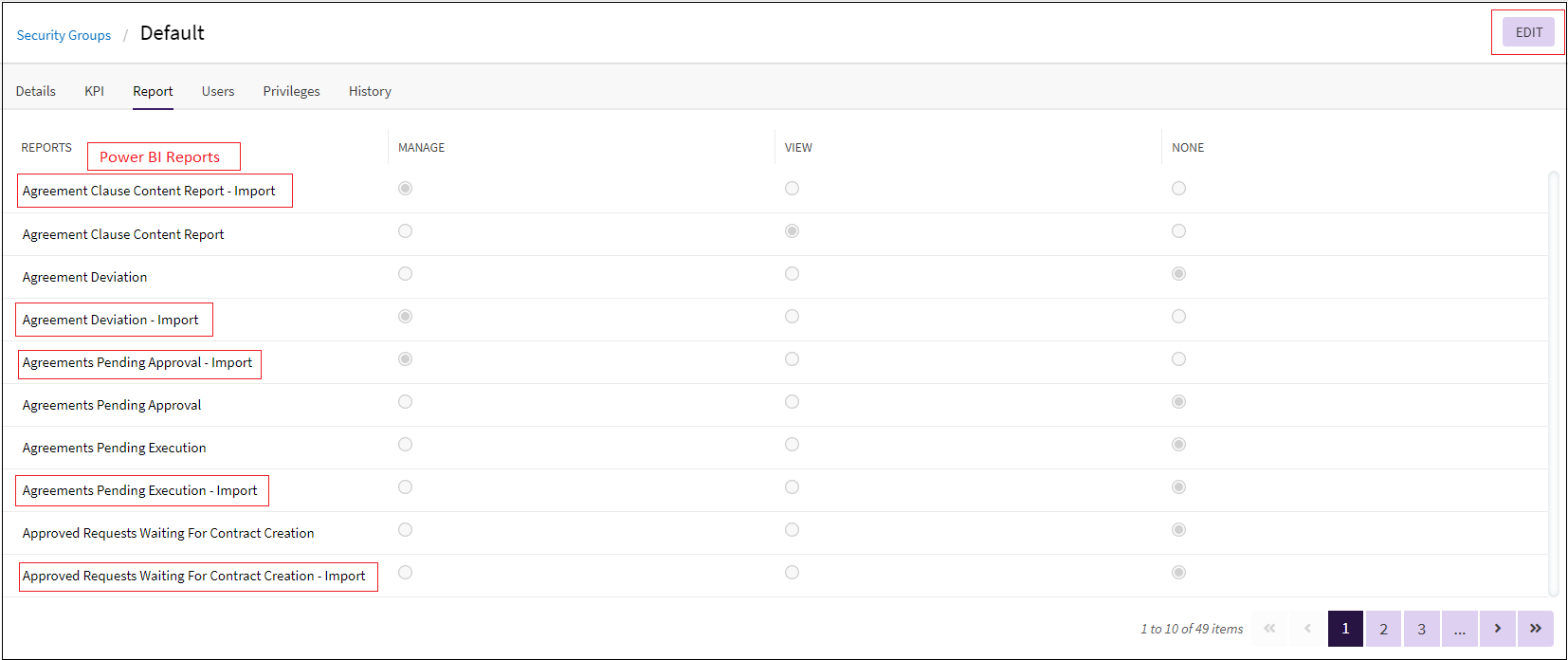
Task: Set Agreement Deviation to Manage
Action: [x=405, y=274]
